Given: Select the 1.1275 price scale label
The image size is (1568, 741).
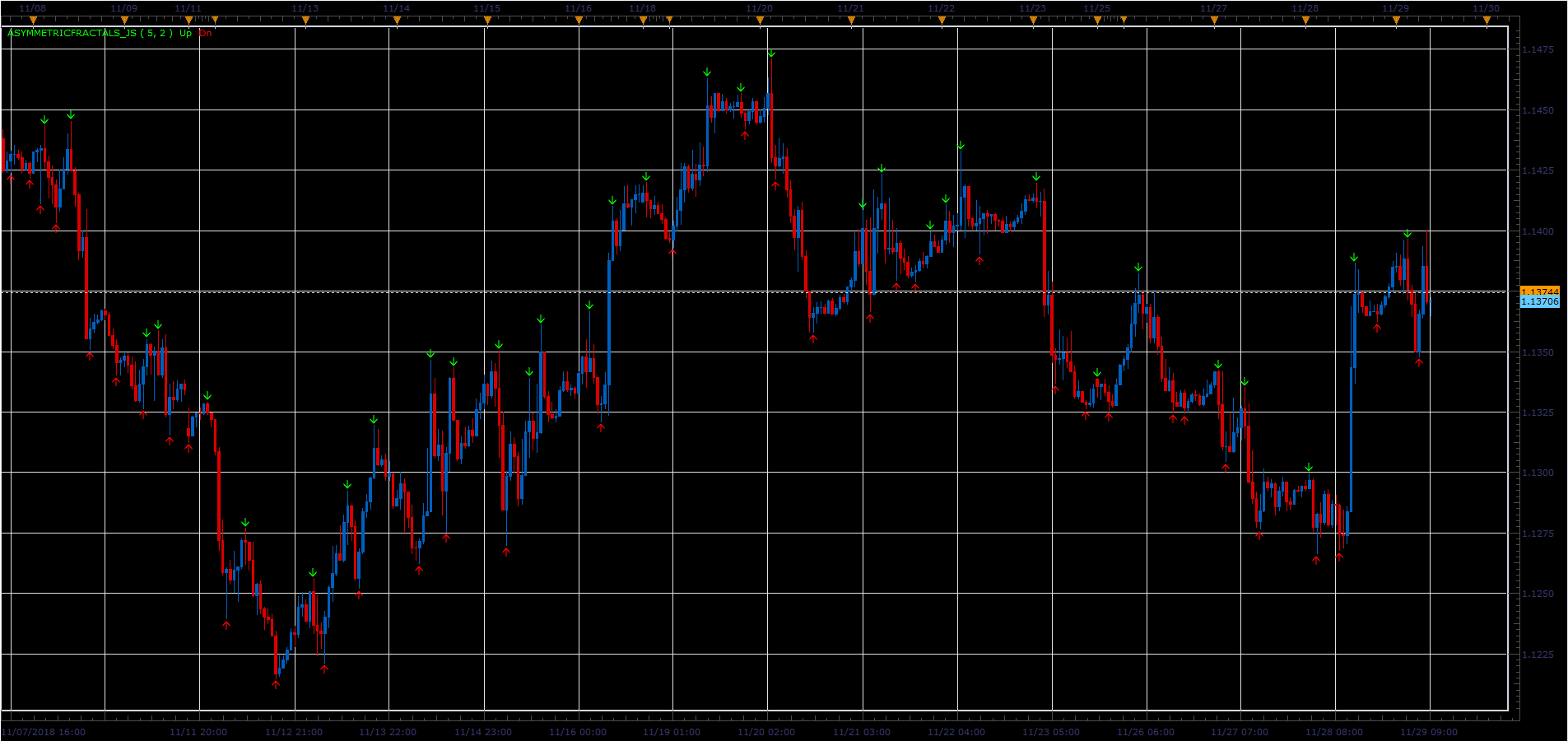Looking at the screenshot, I should pos(1538,534).
